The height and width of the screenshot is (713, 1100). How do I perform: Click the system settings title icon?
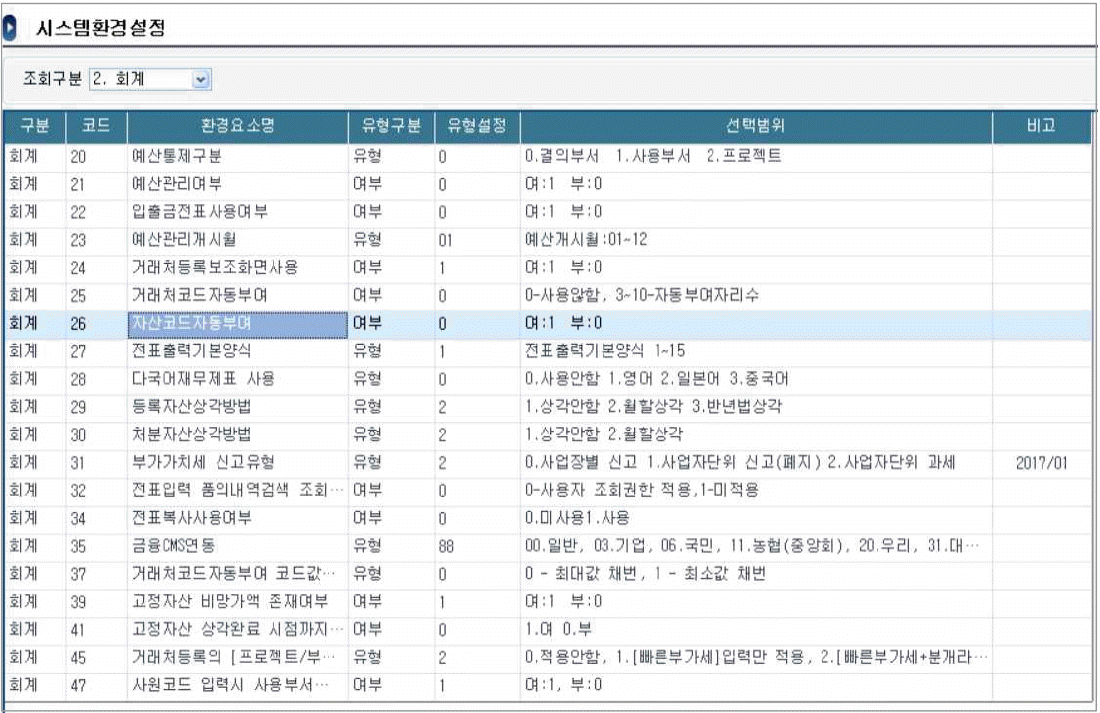point(10,28)
